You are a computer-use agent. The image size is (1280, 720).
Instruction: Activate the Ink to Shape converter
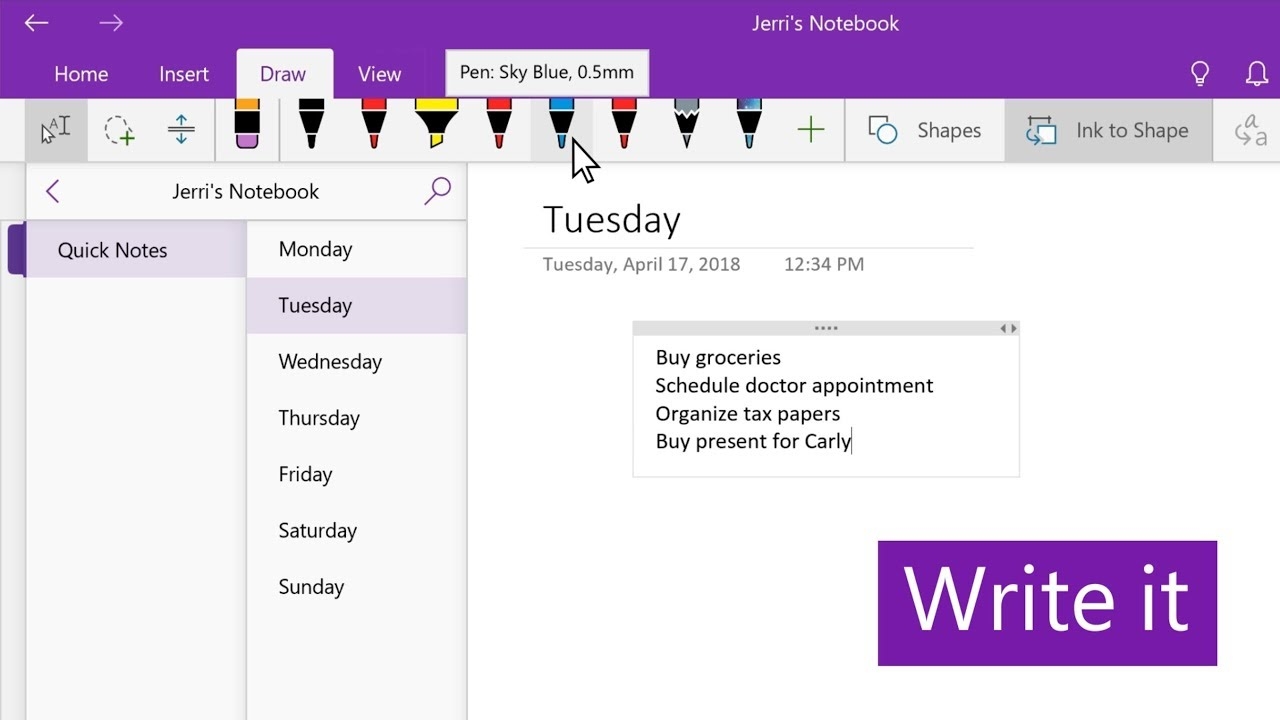click(x=1108, y=130)
